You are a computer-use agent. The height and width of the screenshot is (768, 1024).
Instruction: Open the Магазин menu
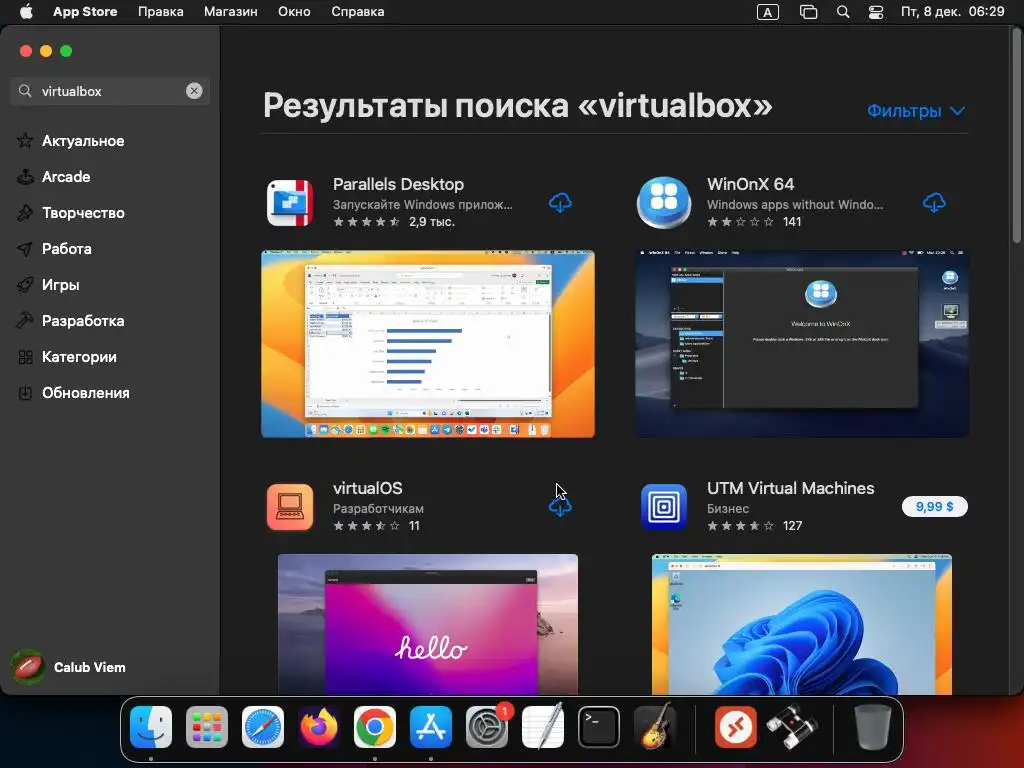click(x=231, y=12)
